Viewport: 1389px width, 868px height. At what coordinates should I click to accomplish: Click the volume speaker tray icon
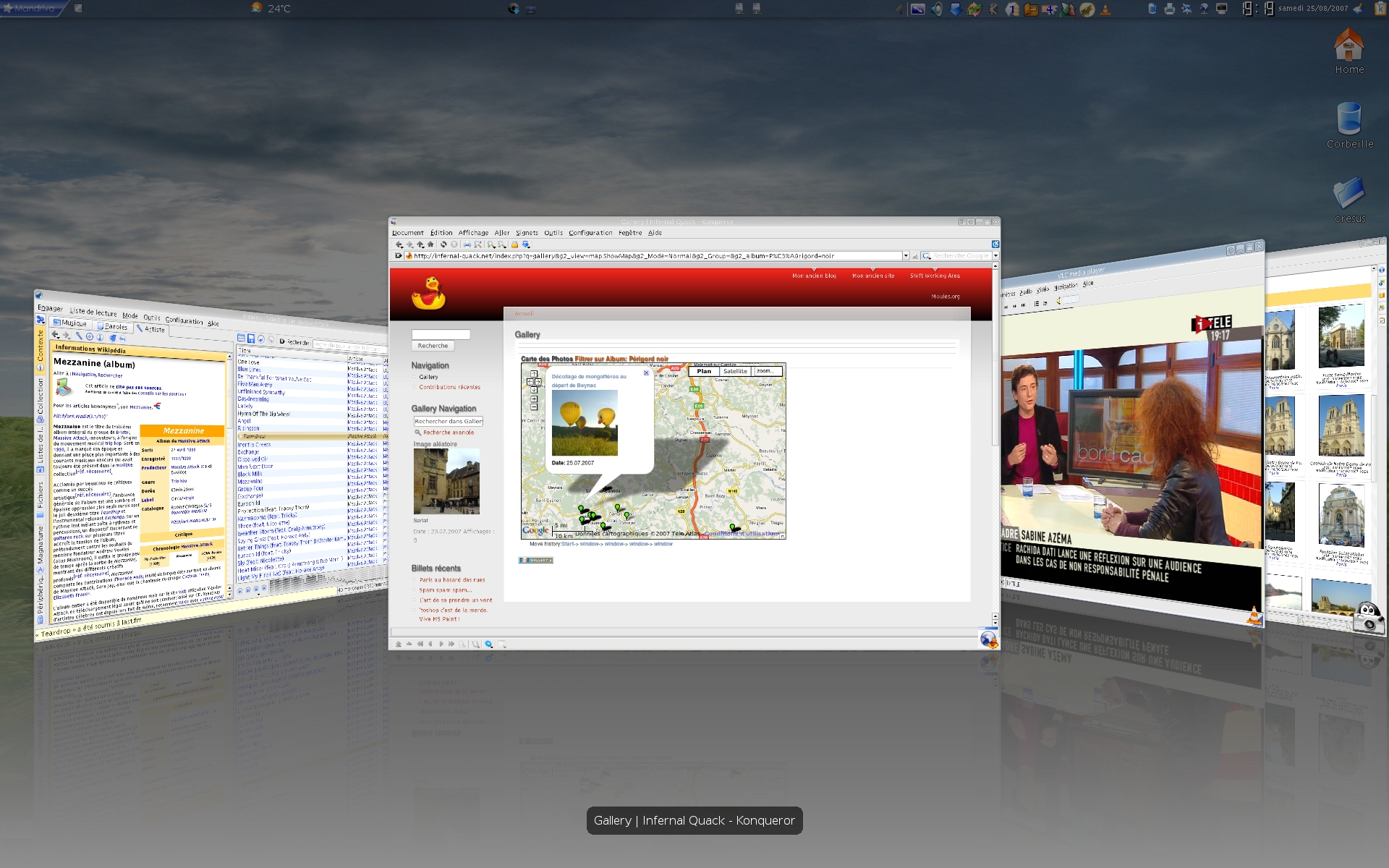(937, 9)
